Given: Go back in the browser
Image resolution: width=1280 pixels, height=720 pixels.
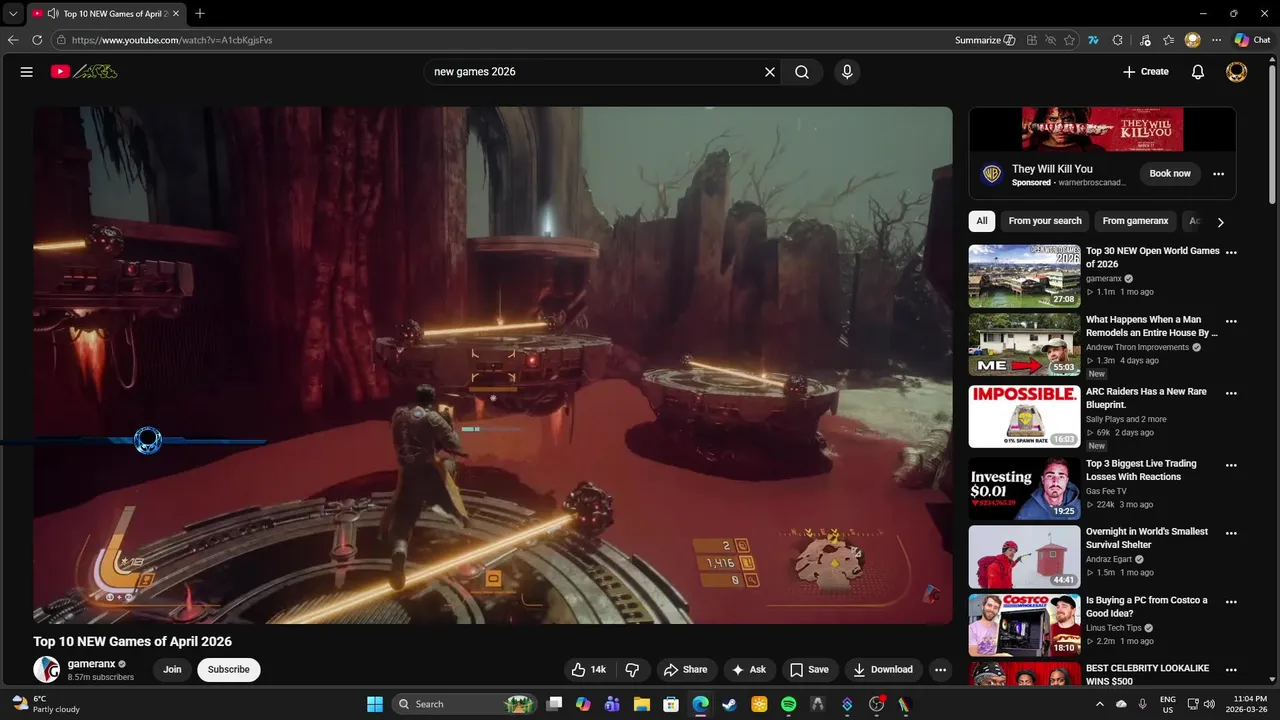Looking at the screenshot, I should pos(13,40).
